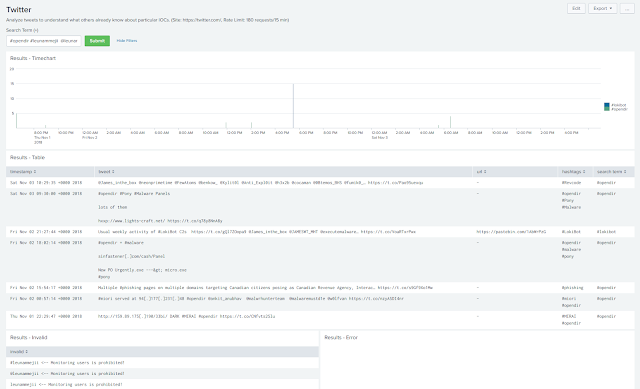640x389 pixels.
Task: Click the Hide Filters link
Action: [x=127, y=41]
